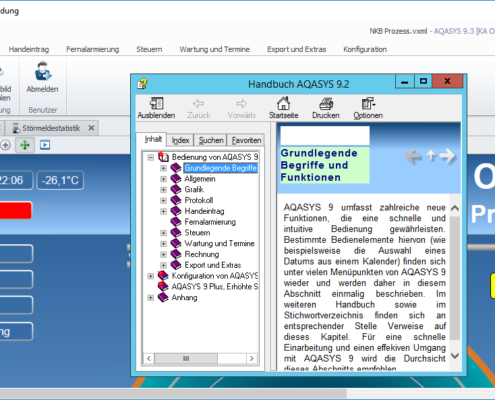The height and width of the screenshot is (400, 495).
Task: Maximize the Handbuch AQASYS 9.2 window
Action: [423, 81]
